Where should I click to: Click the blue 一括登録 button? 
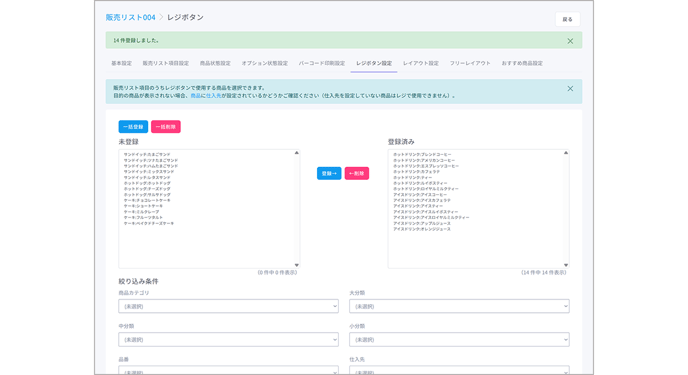click(133, 127)
